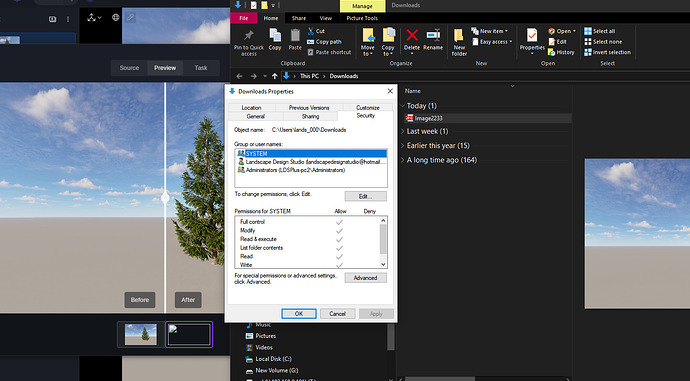
Task: Expand A long time ago (164) group
Action: (403, 160)
